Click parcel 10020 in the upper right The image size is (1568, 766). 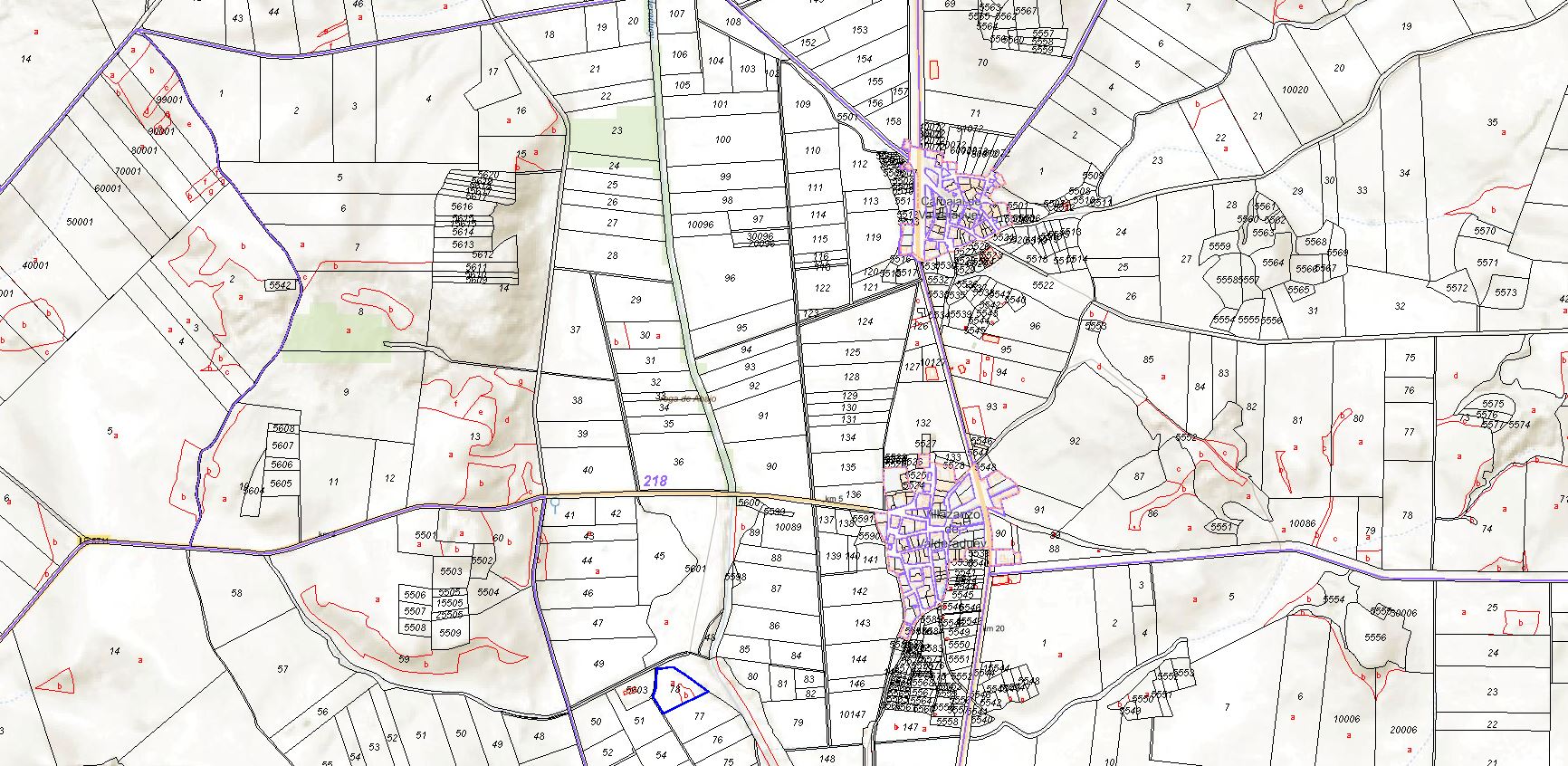(x=1296, y=90)
